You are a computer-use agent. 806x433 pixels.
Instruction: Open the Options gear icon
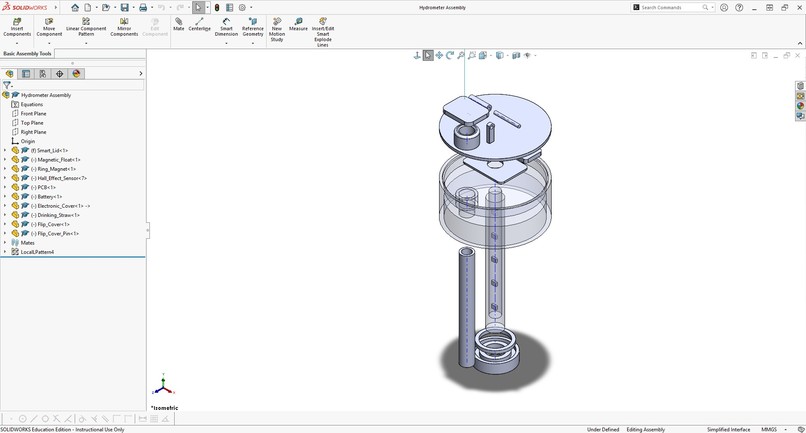[242, 8]
